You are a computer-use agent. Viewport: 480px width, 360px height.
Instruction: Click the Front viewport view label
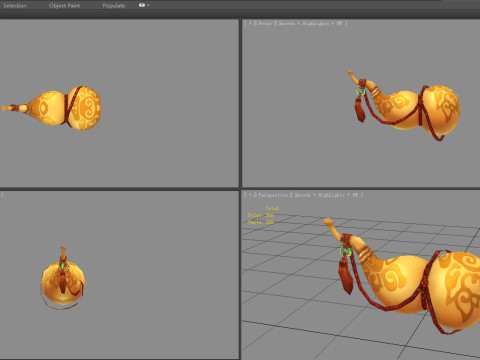[265, 23]
